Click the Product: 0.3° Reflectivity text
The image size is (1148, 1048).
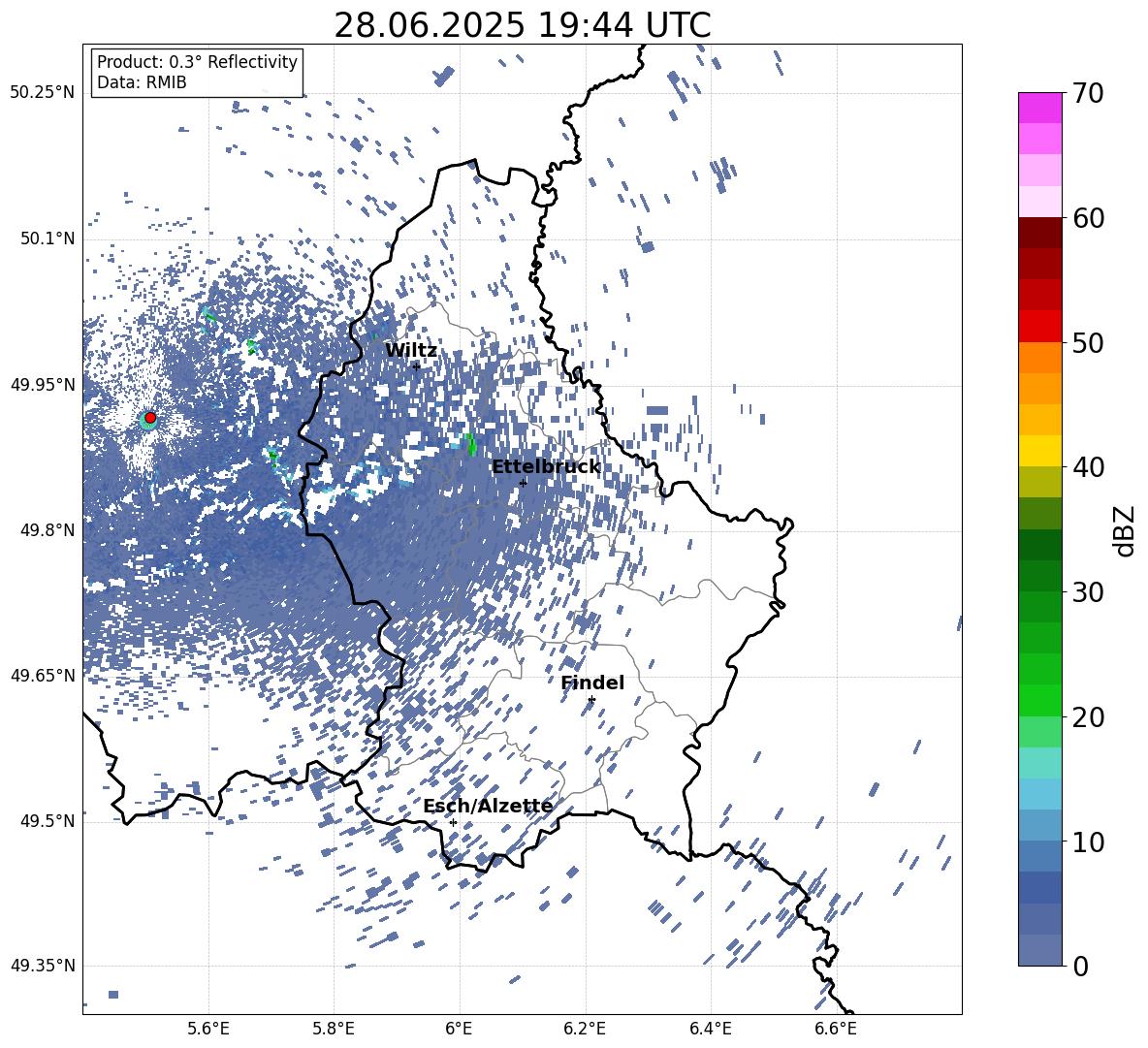coord(197,62)
